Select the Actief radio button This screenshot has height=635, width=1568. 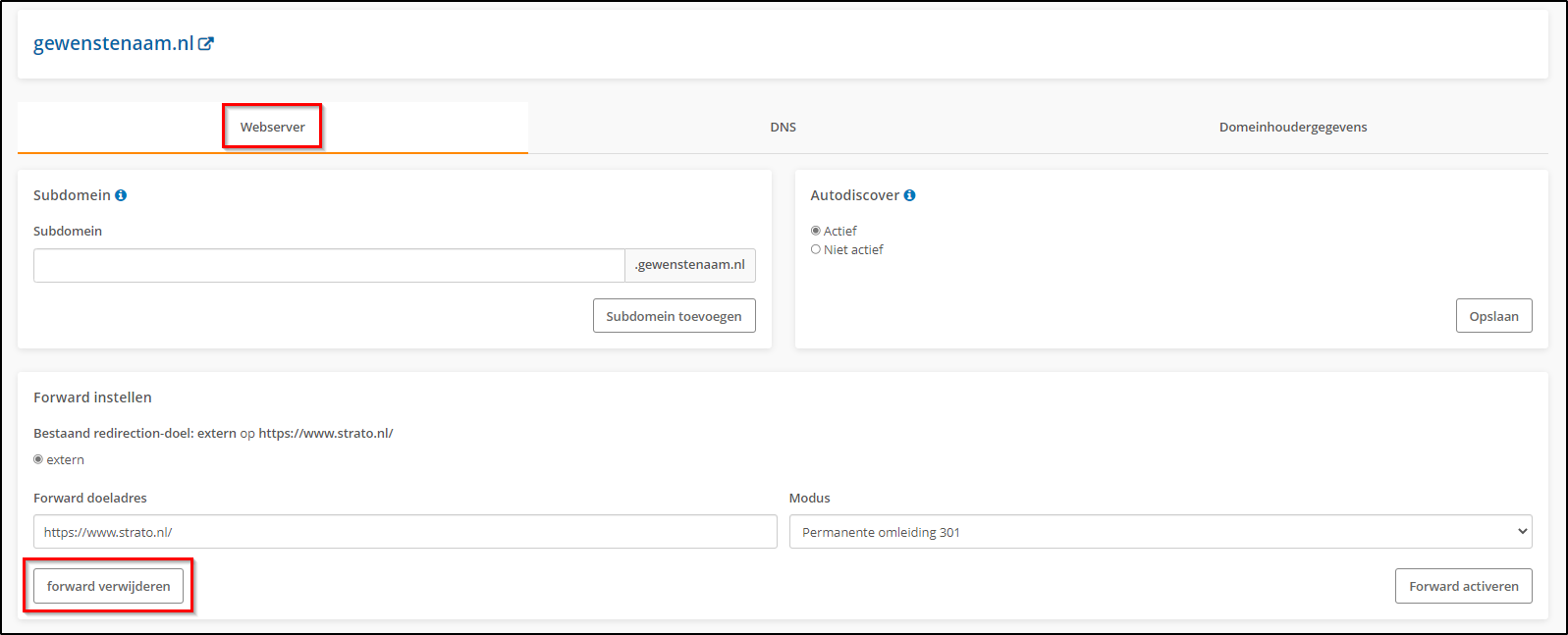[816, 231]
